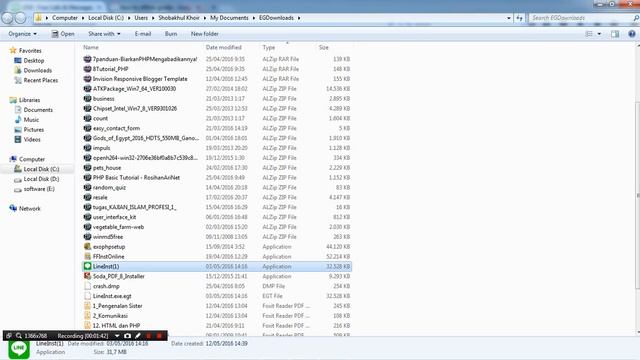Open Desktop in the navigation pane
Image resolution: width=640 pixels, height=360 pixels.
[x=33, y=60]
